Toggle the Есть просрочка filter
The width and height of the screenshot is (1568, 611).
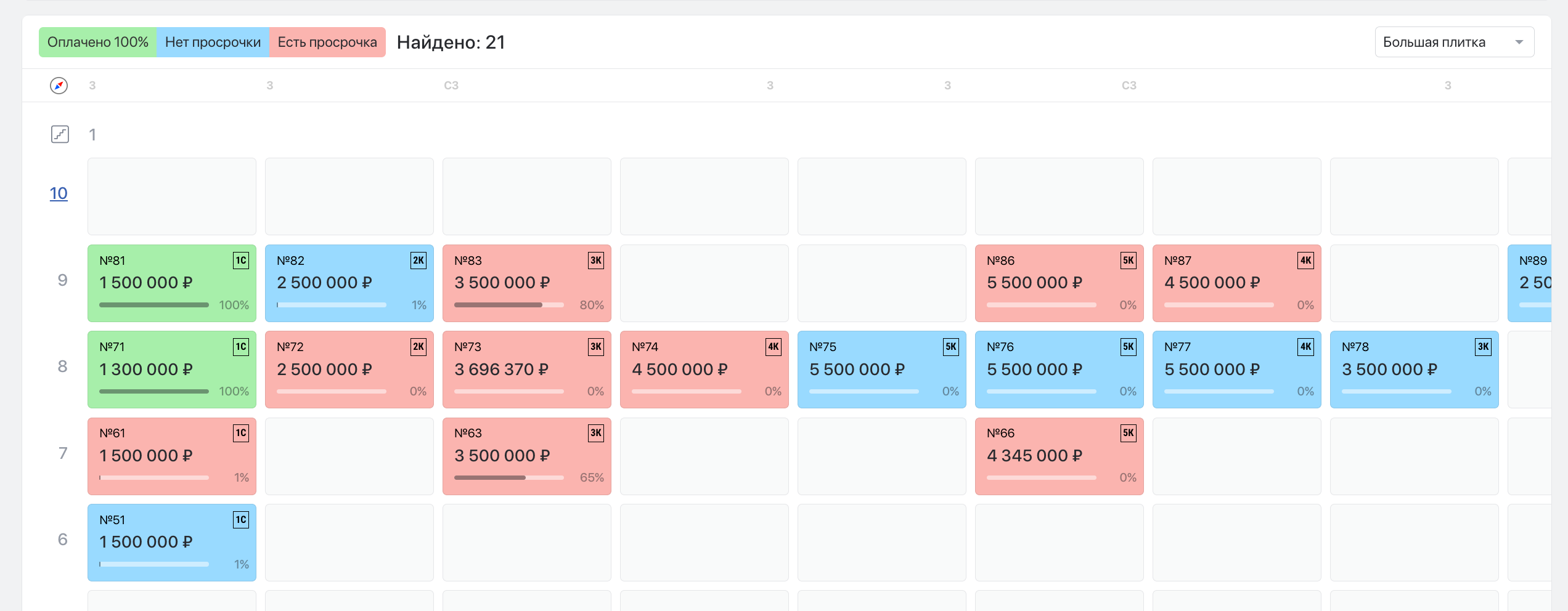tap(327, 42)
